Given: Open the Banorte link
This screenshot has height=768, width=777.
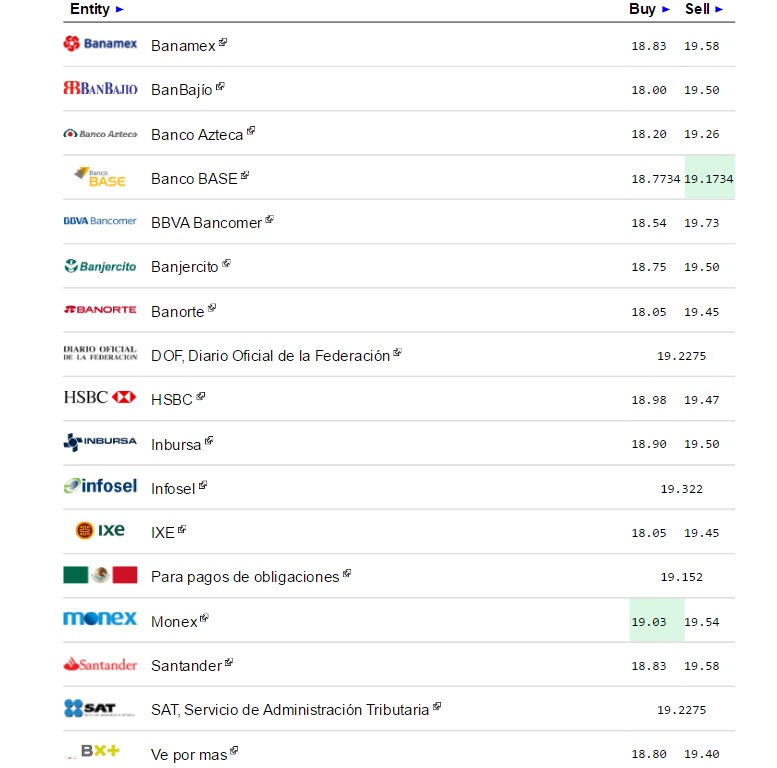Looking at the screenshot, I should pos(177,312).
